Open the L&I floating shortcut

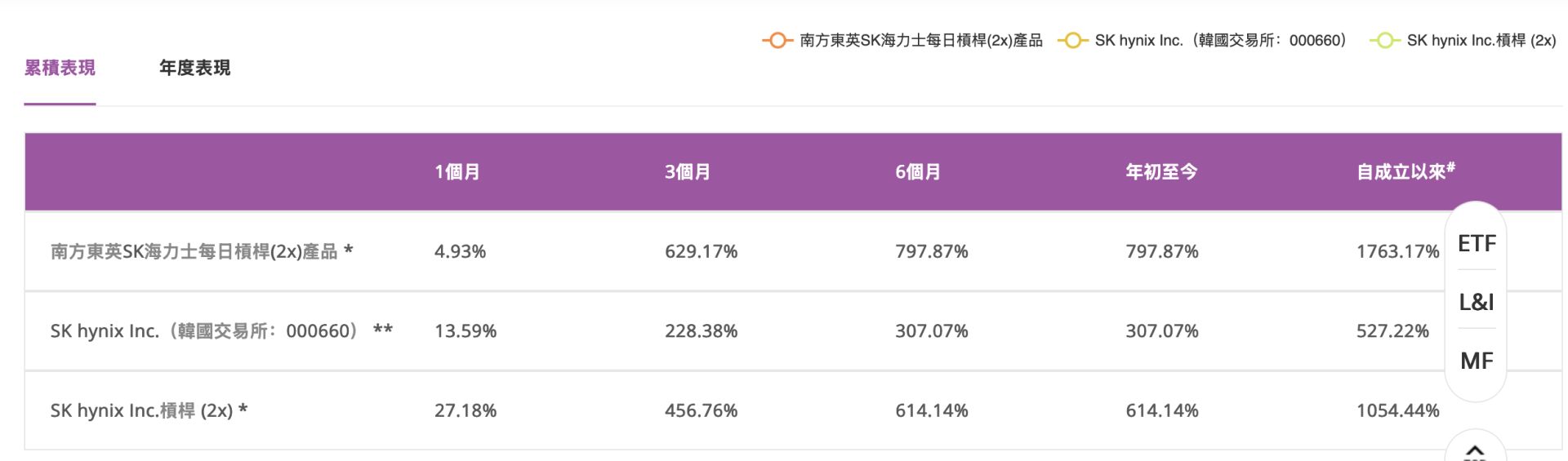point(1477,302)
